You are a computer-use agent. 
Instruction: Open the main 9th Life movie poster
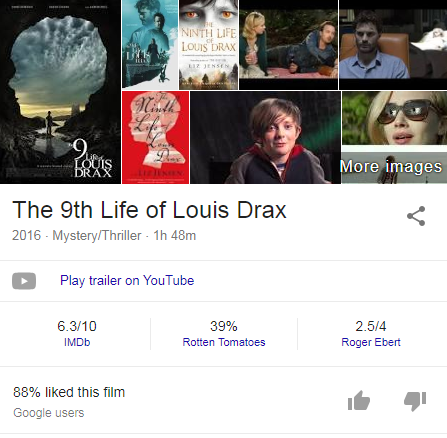pyautogui.click(x=60, y=92)
